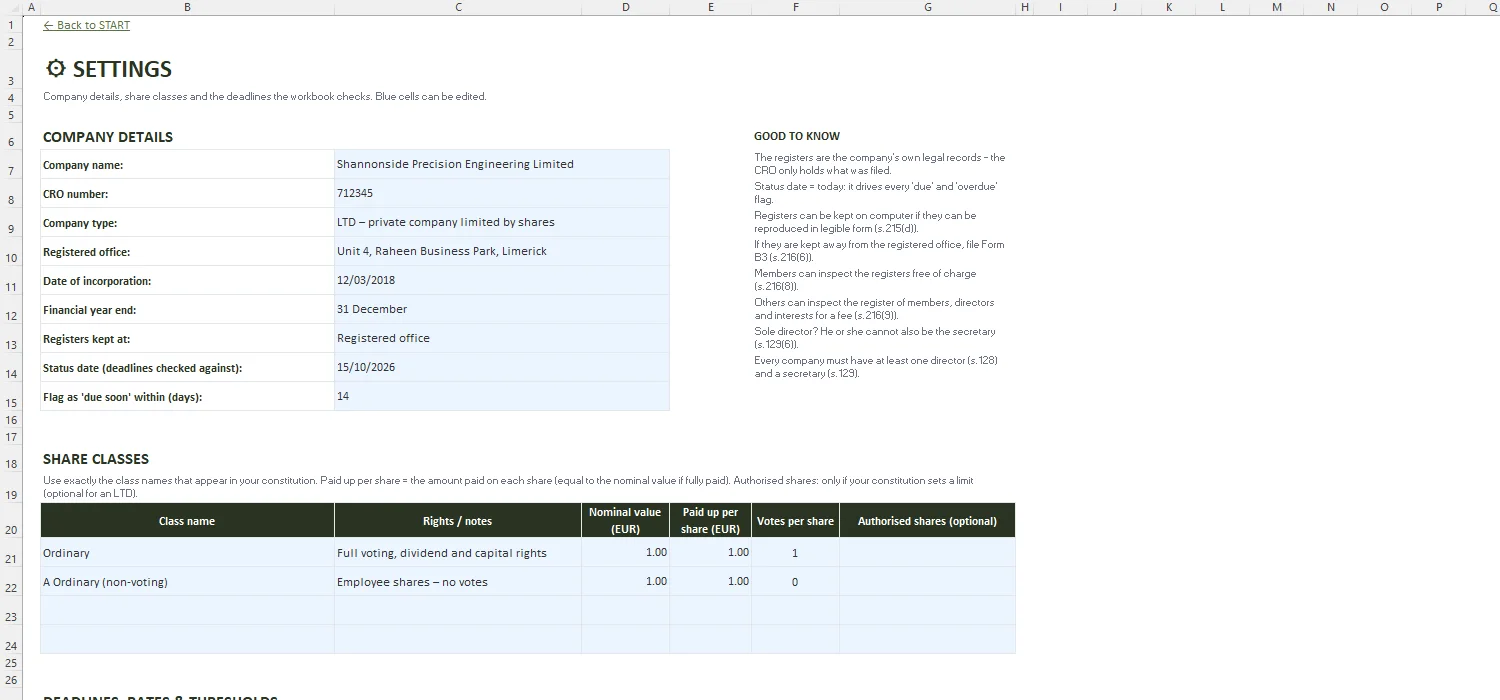The image size is (1500, 700).
Task: Select the due soon days value 14
Action: point(501,396)
